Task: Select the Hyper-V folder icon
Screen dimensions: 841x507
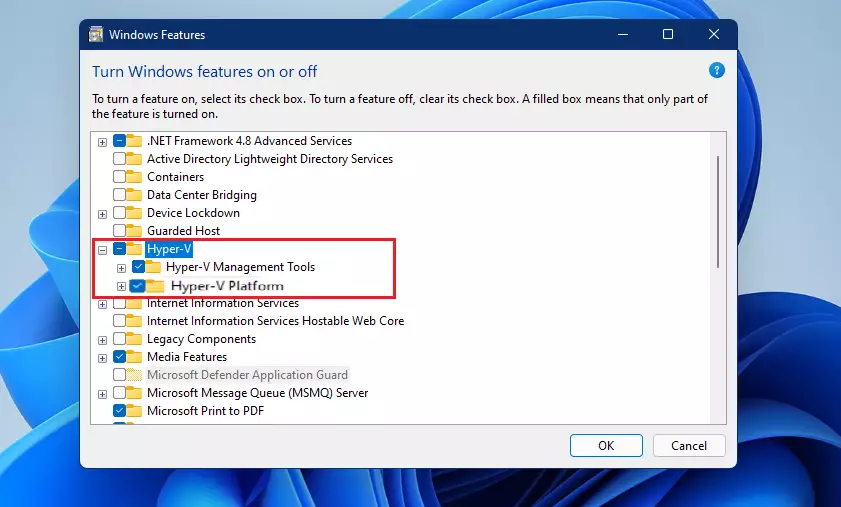Action: pos(134,248)
